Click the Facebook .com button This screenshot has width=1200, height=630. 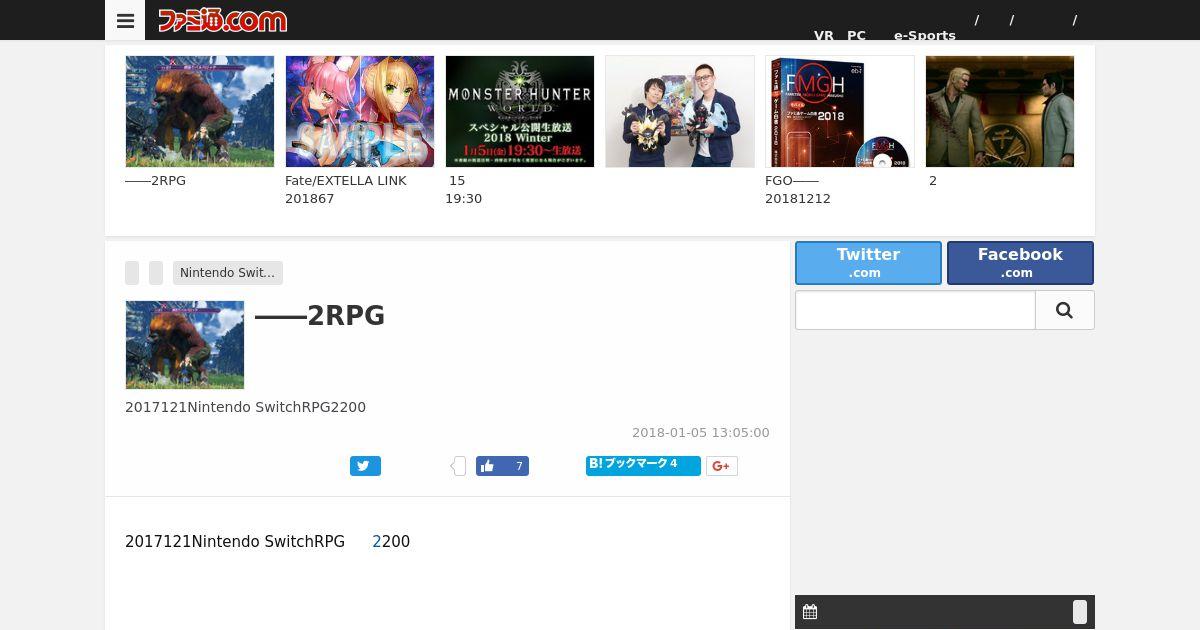[1020, 263]
